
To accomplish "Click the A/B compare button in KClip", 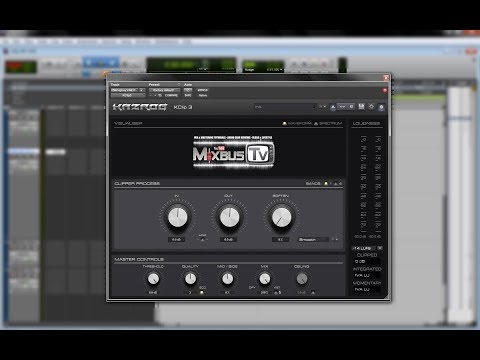I will tap(346, 107).
